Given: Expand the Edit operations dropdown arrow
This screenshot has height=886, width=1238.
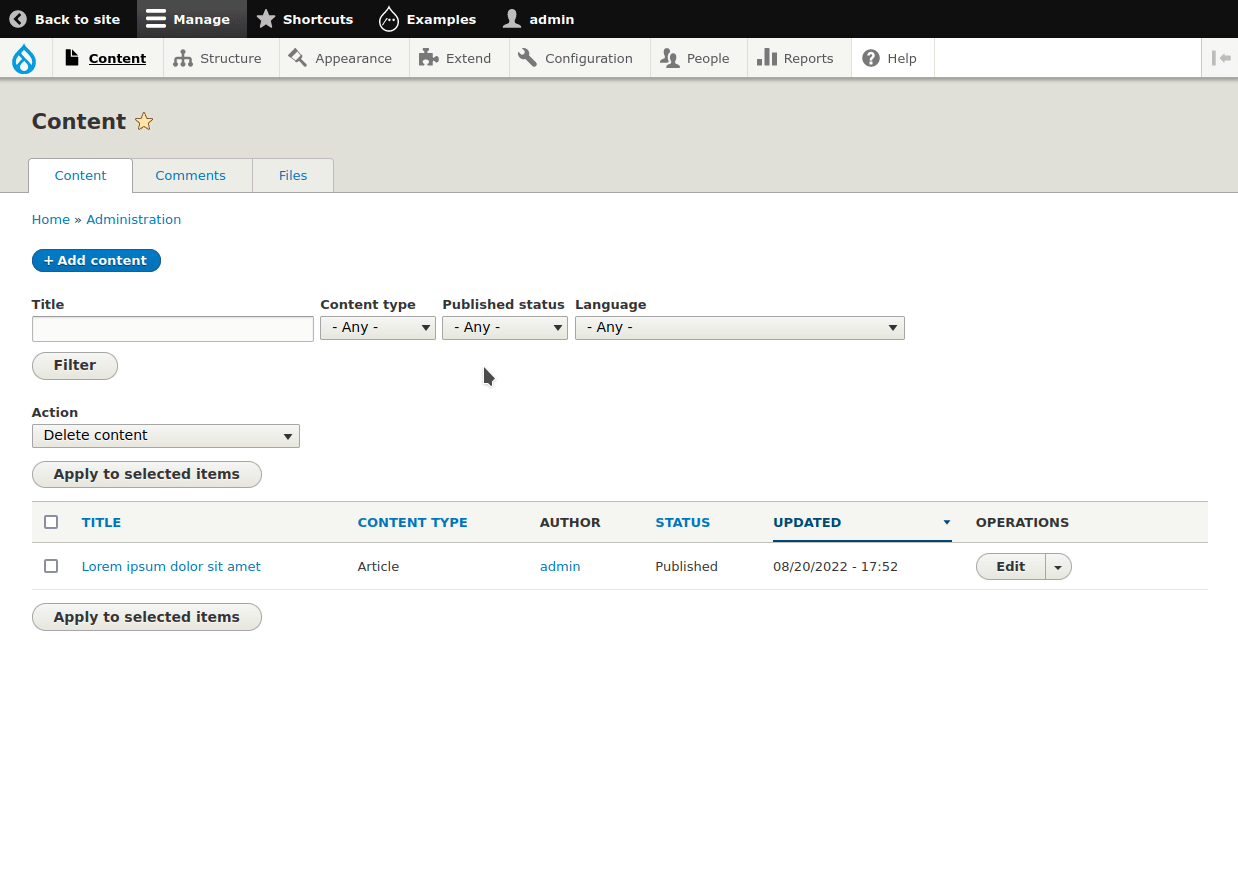Looking at the screenshot, I should [x=1057, y=566].
